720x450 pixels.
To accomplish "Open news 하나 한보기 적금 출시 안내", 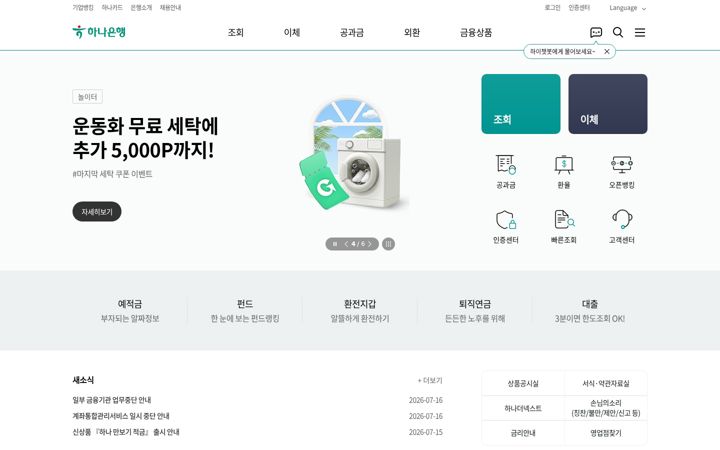I will [x=126, y=432].
